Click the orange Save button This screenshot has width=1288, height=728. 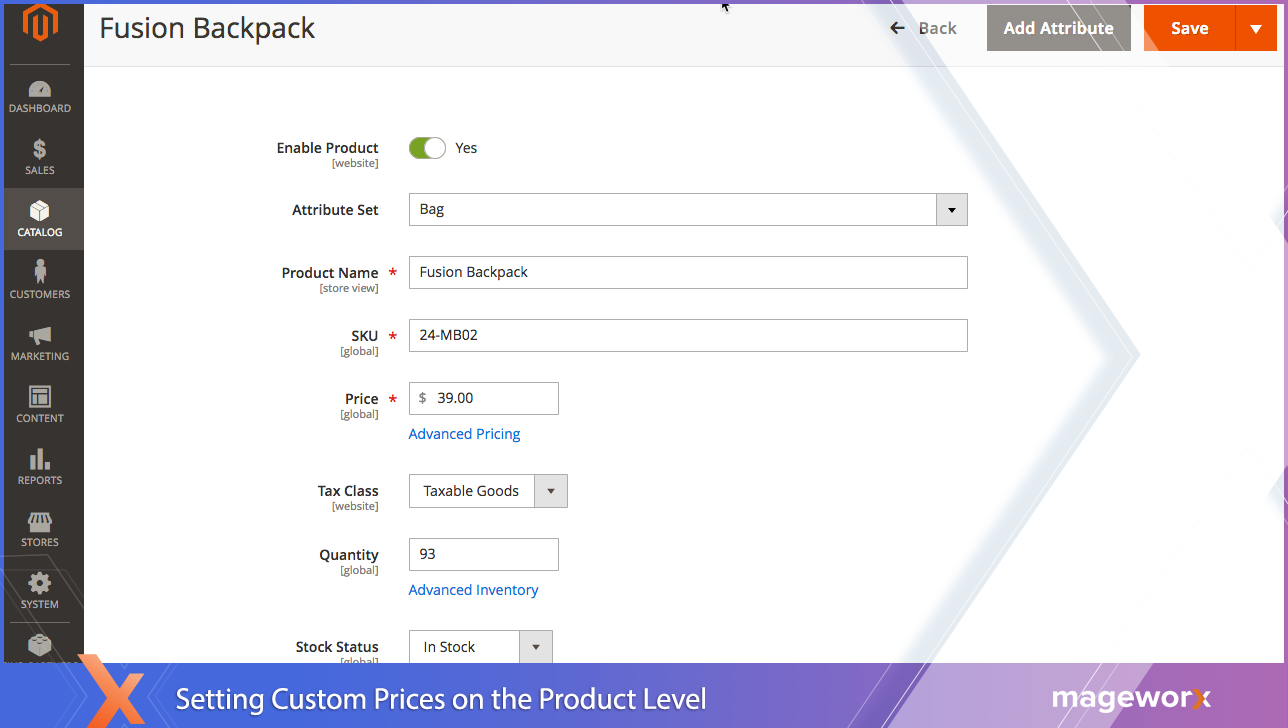click(x=1189, y=28)
